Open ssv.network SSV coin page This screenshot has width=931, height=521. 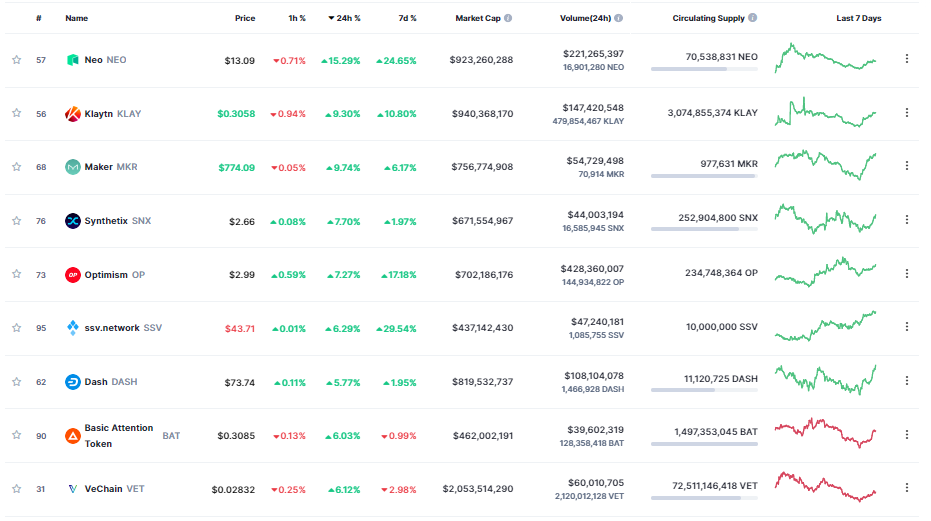[123, 328]
